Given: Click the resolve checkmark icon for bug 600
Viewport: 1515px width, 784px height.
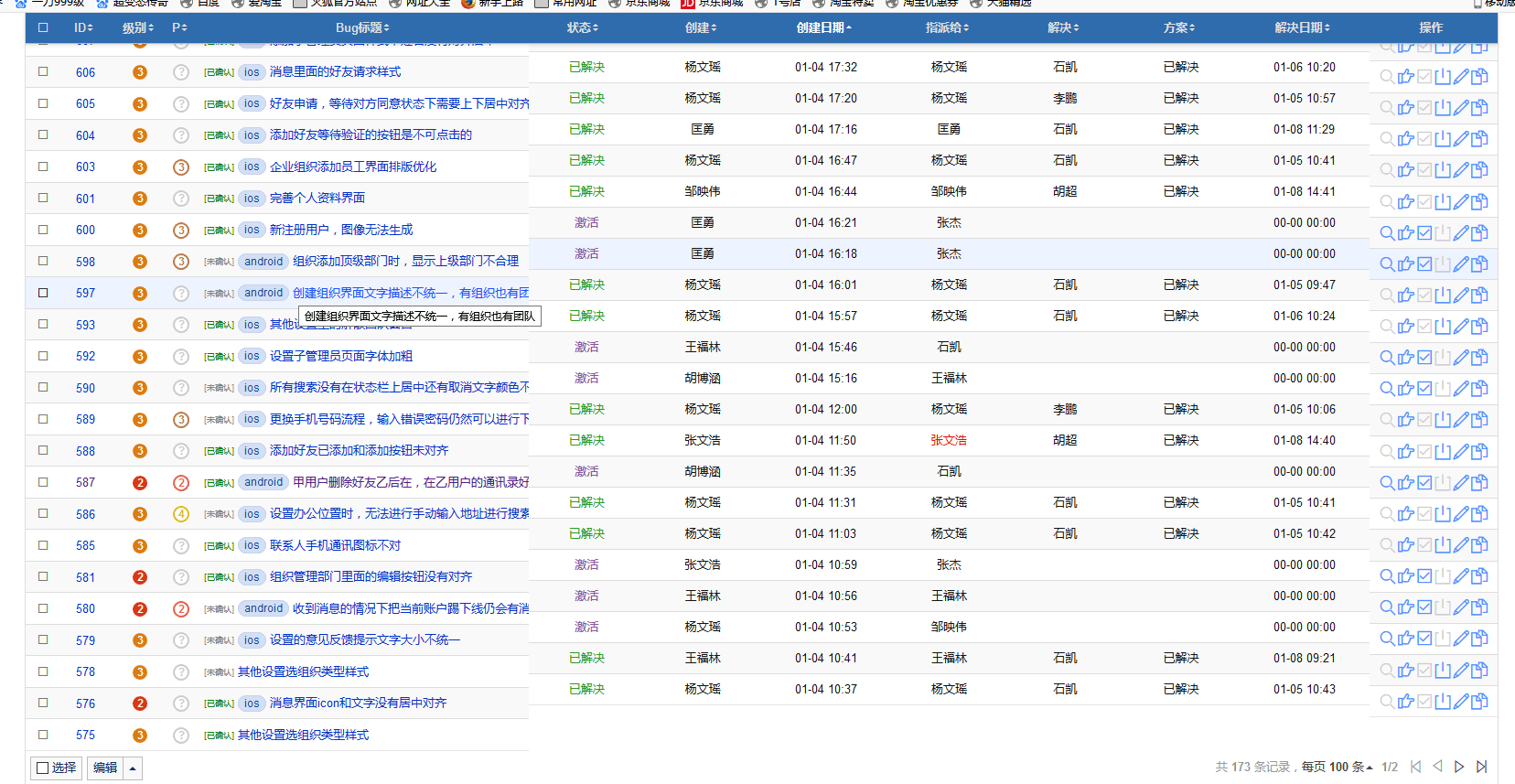Looking at the screenshot, I should [1424, 233].
